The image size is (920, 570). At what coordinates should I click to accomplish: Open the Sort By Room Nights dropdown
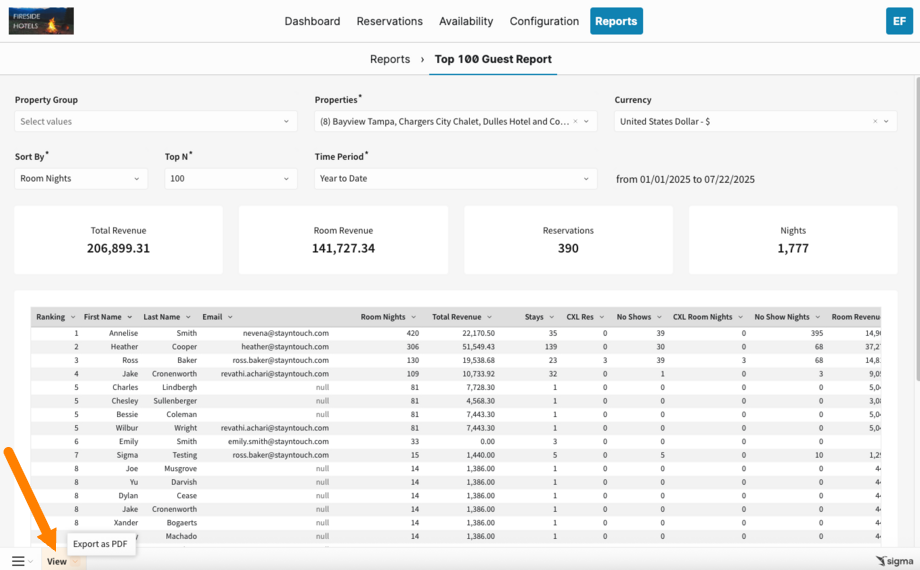pyautogui.click(x=81, y=178)
